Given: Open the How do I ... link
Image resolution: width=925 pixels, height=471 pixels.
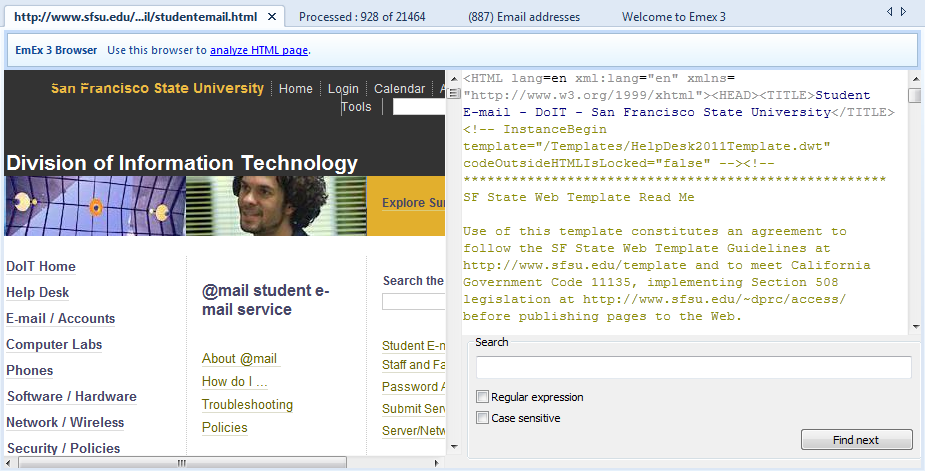Looking at the screenshot, I should pyautogui.click(x=235, y=381).
